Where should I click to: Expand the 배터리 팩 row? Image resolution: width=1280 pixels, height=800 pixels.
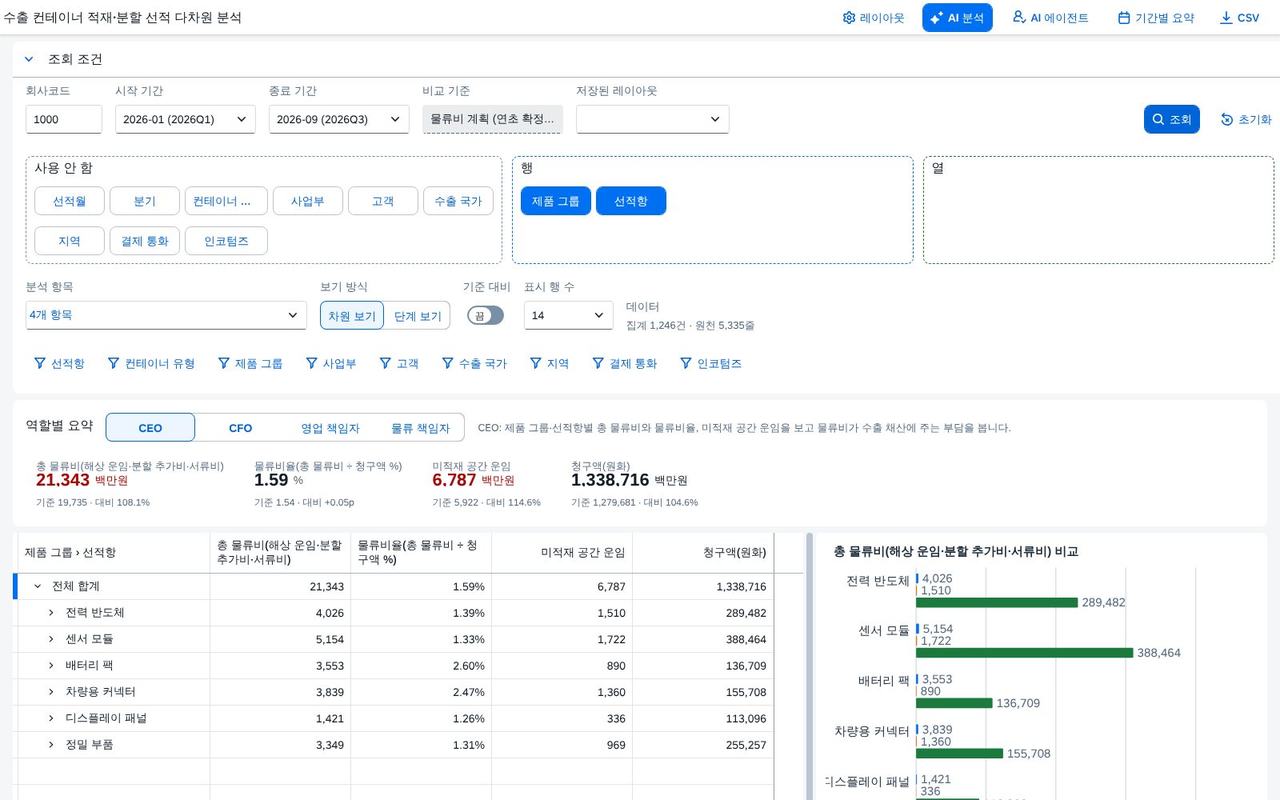point(51,665)
